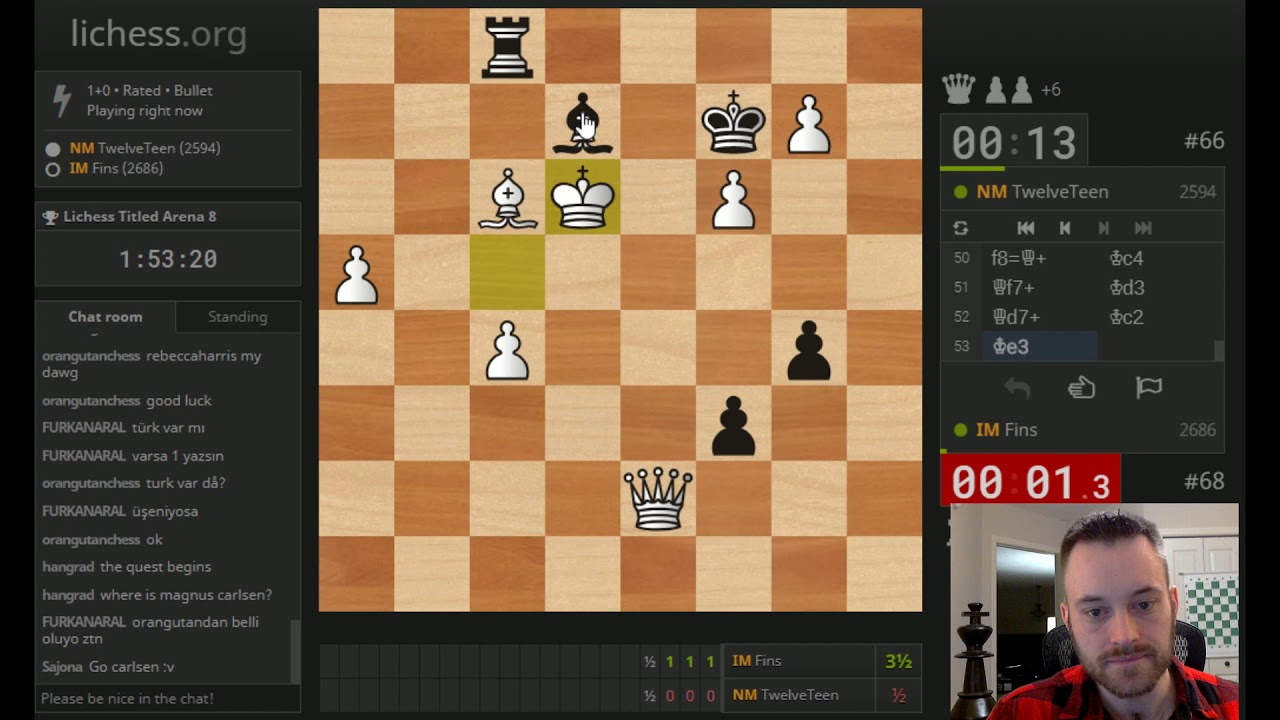Screen dimensions: 1280x720
Task: Click the chat room scrollbar
Action: [294, 650]
